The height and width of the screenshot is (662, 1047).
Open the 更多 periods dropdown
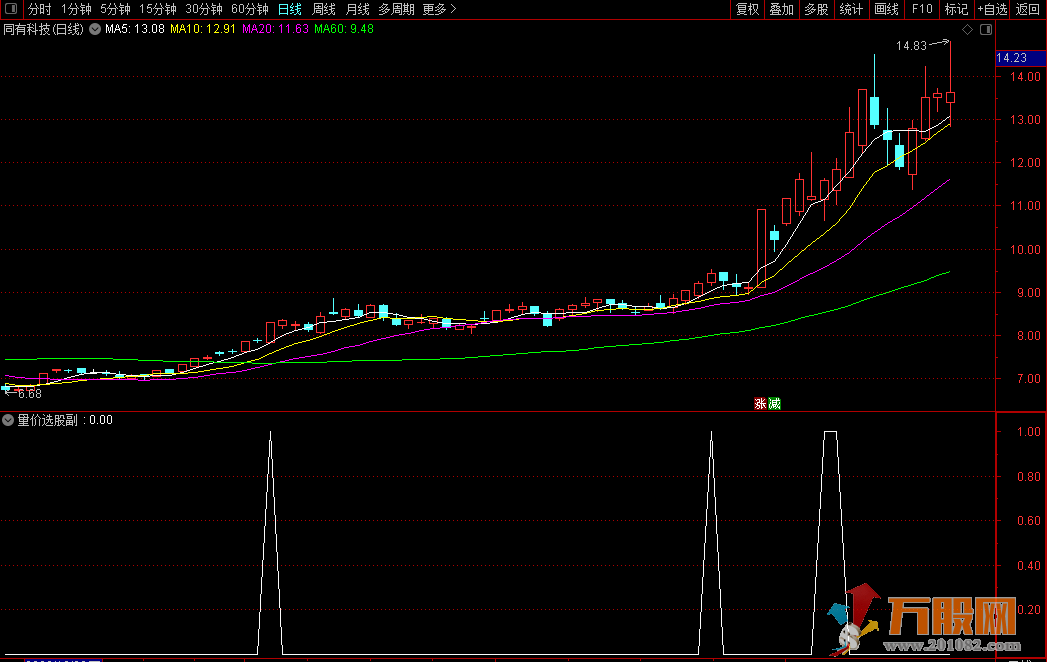pos(439,9)
